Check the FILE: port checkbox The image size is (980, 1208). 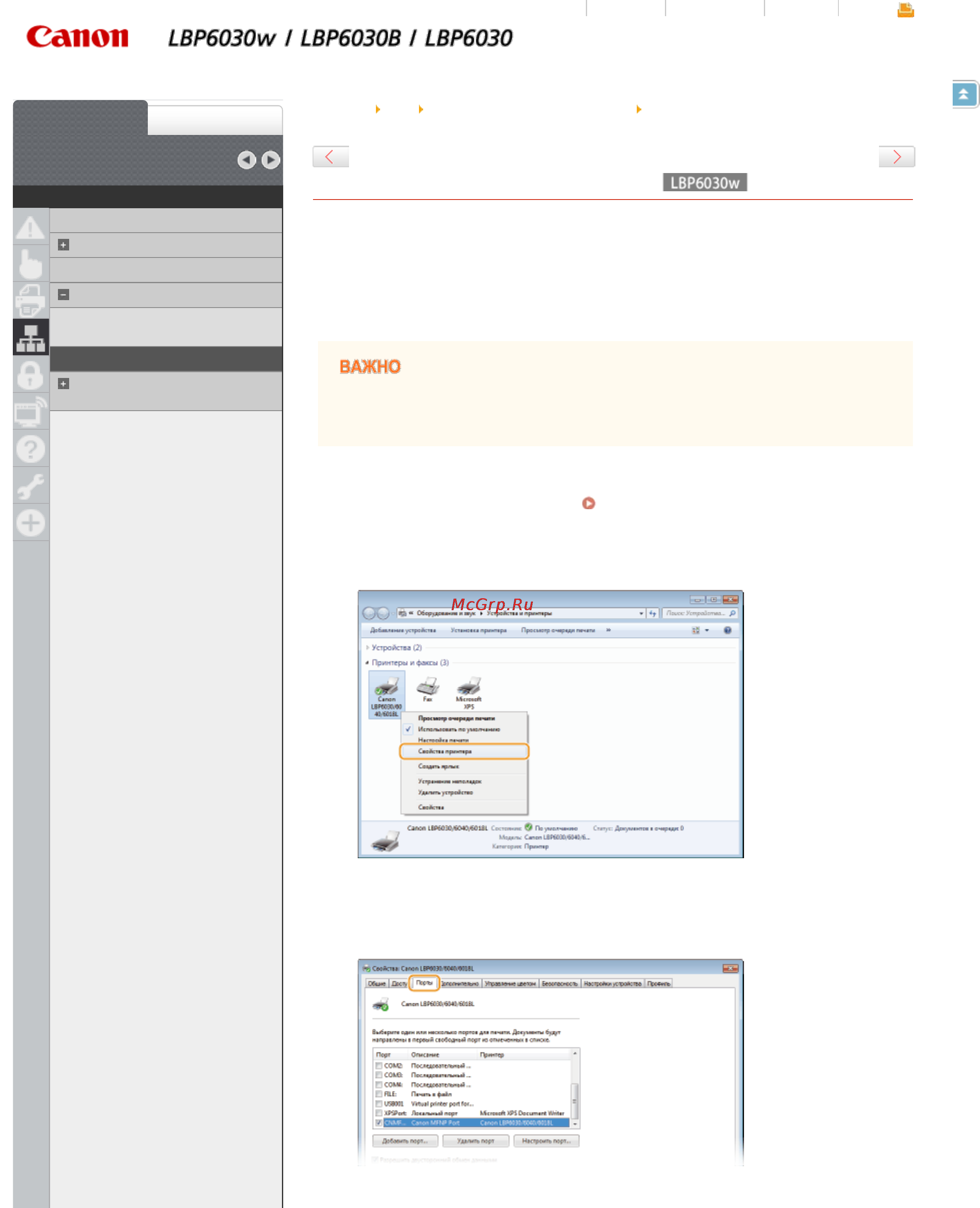coord(379,1094)
